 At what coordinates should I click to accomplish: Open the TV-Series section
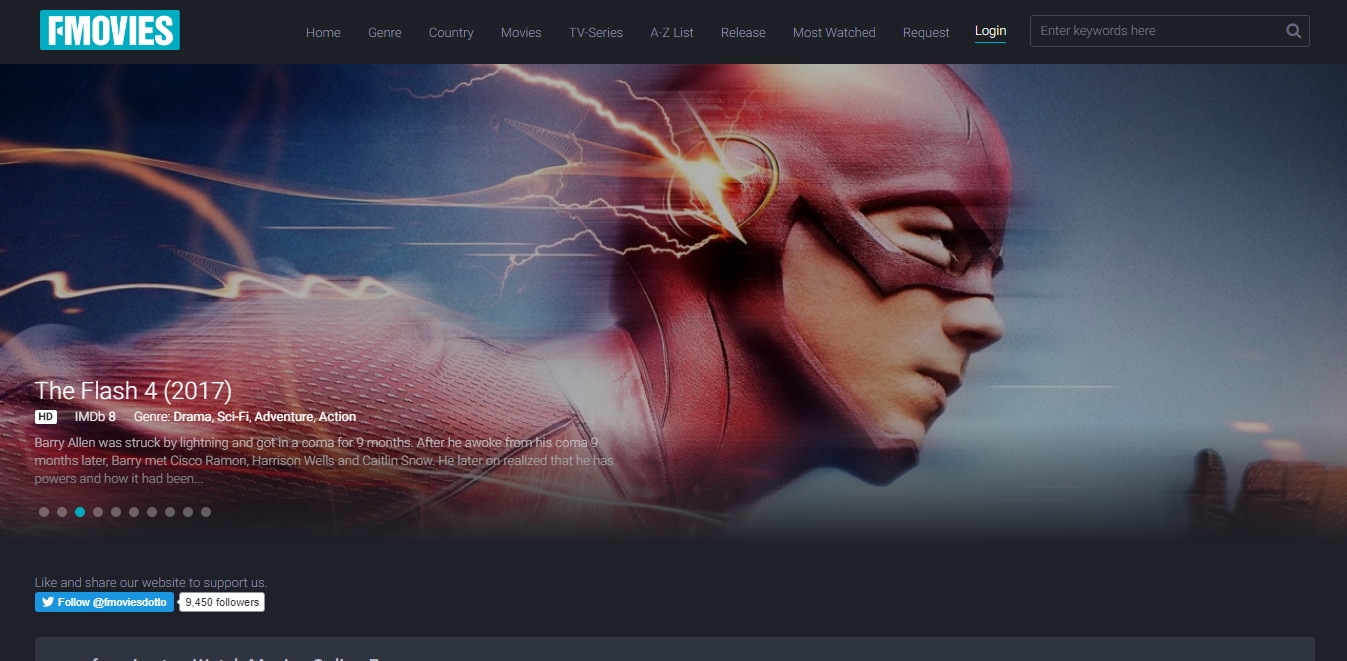pyautogui.click(x=596, y=33)
